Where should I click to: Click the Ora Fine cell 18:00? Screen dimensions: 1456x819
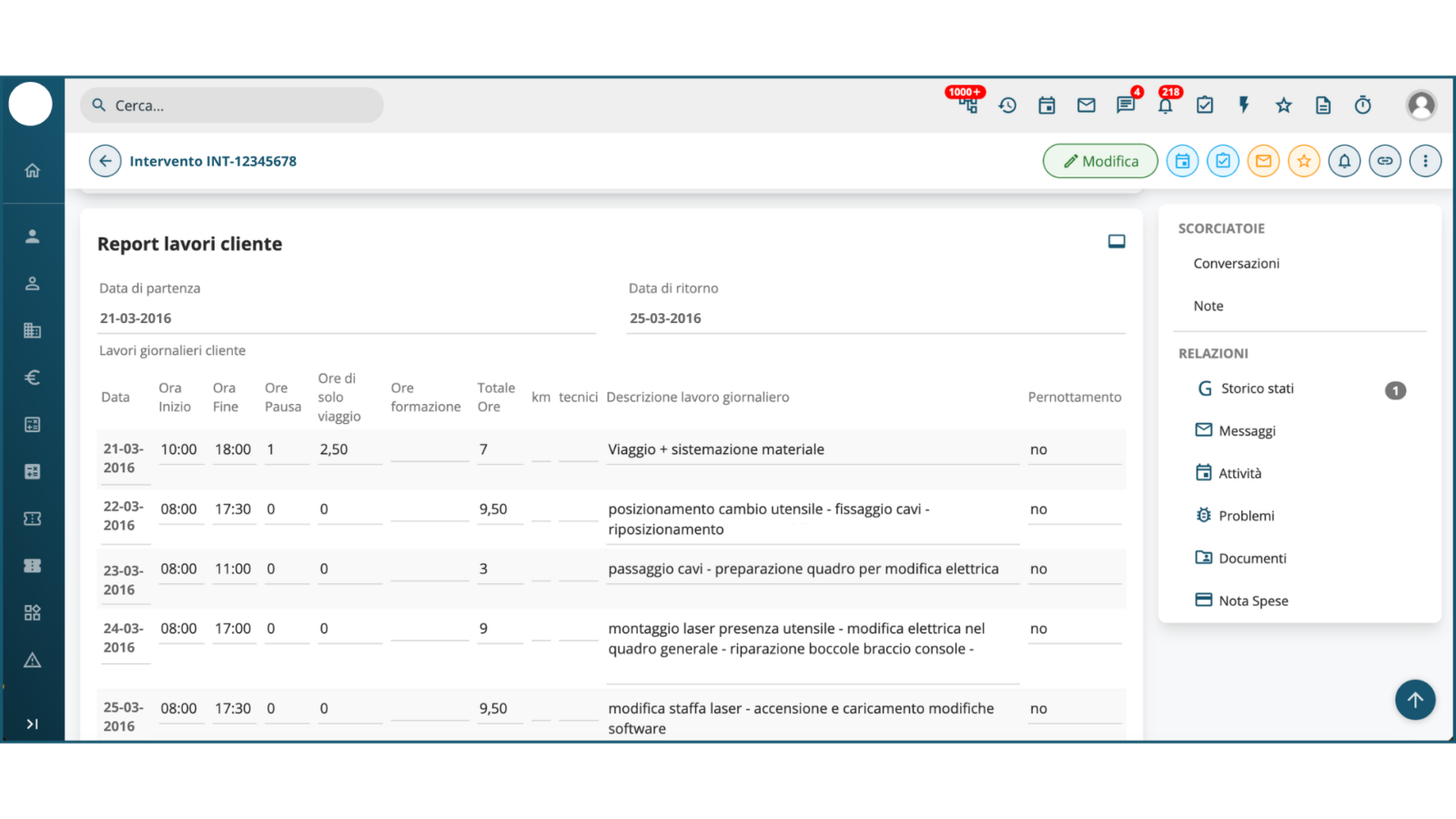click(x=233, y=450)
